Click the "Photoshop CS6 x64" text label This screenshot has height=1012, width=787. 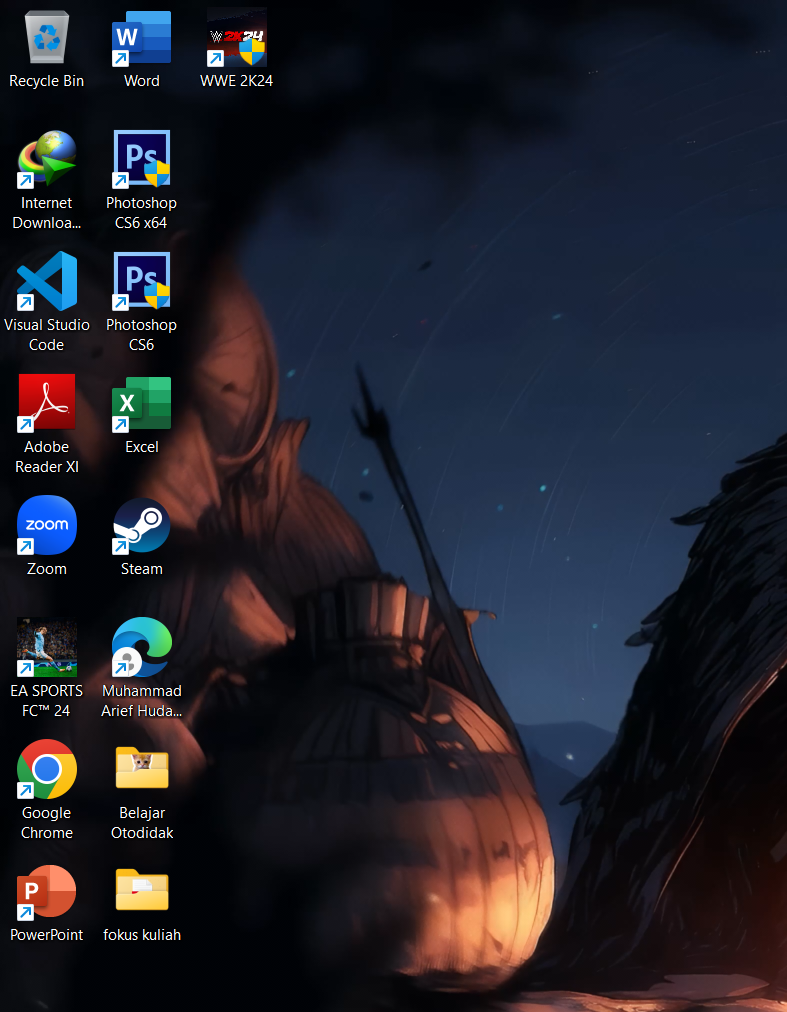pyautogui.click(x=141, y=213)
